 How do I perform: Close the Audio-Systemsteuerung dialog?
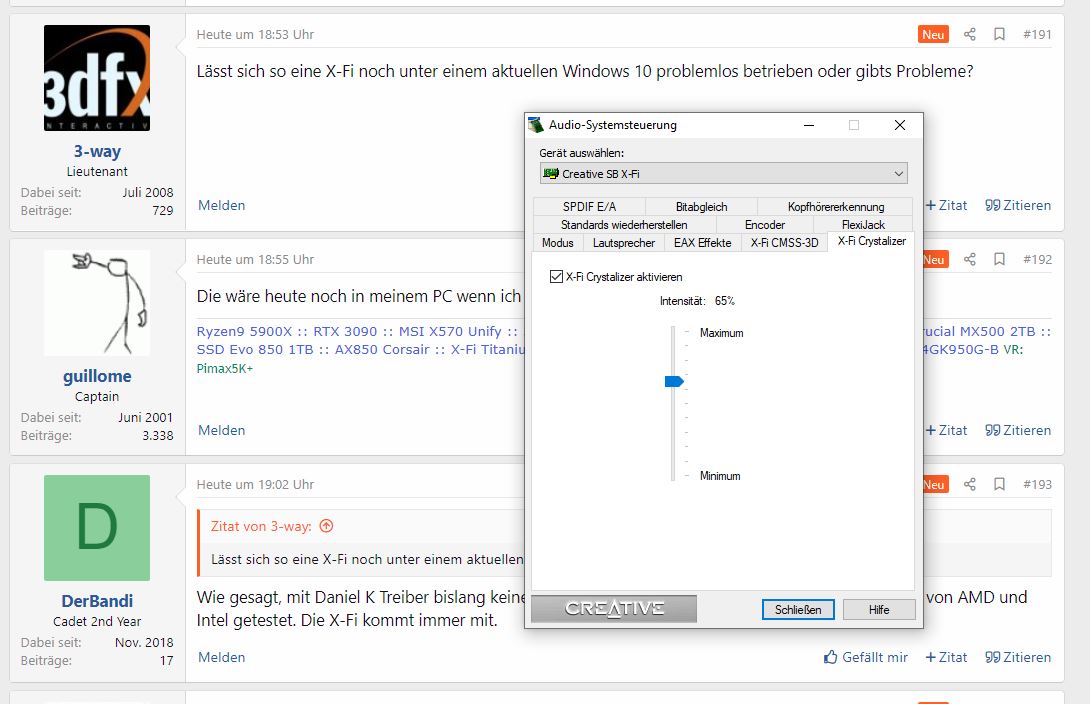point(900,125)
